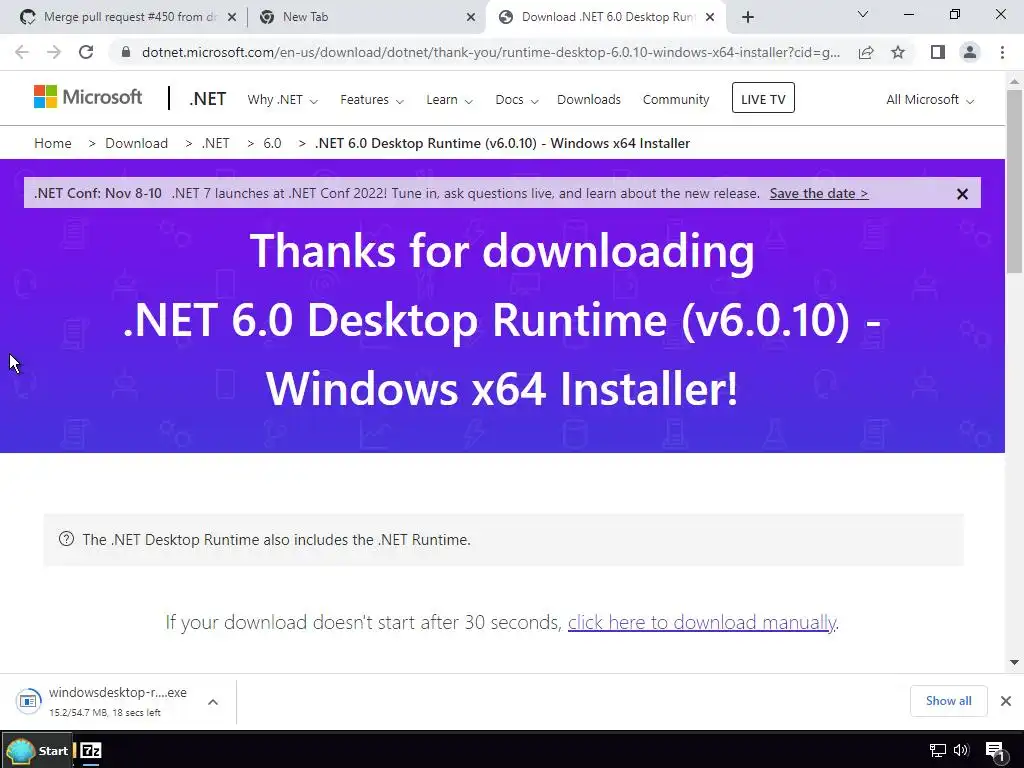Open the Downloads nav item
The height and width of the screenshot is (768, 1024).
coord(588,100)
